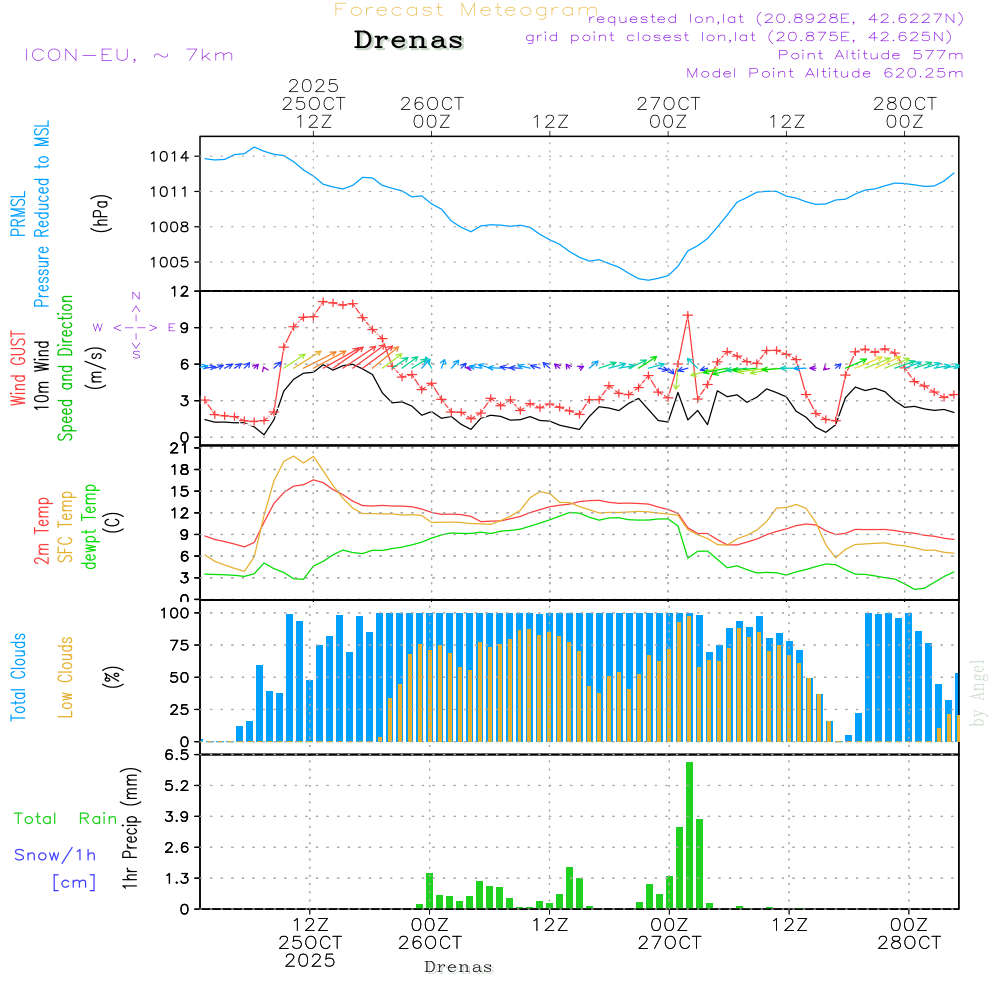This screenshot has width=1000, height=1000.
Task: Click the requested lon,lat coordinates text
Action: point(776,19)
